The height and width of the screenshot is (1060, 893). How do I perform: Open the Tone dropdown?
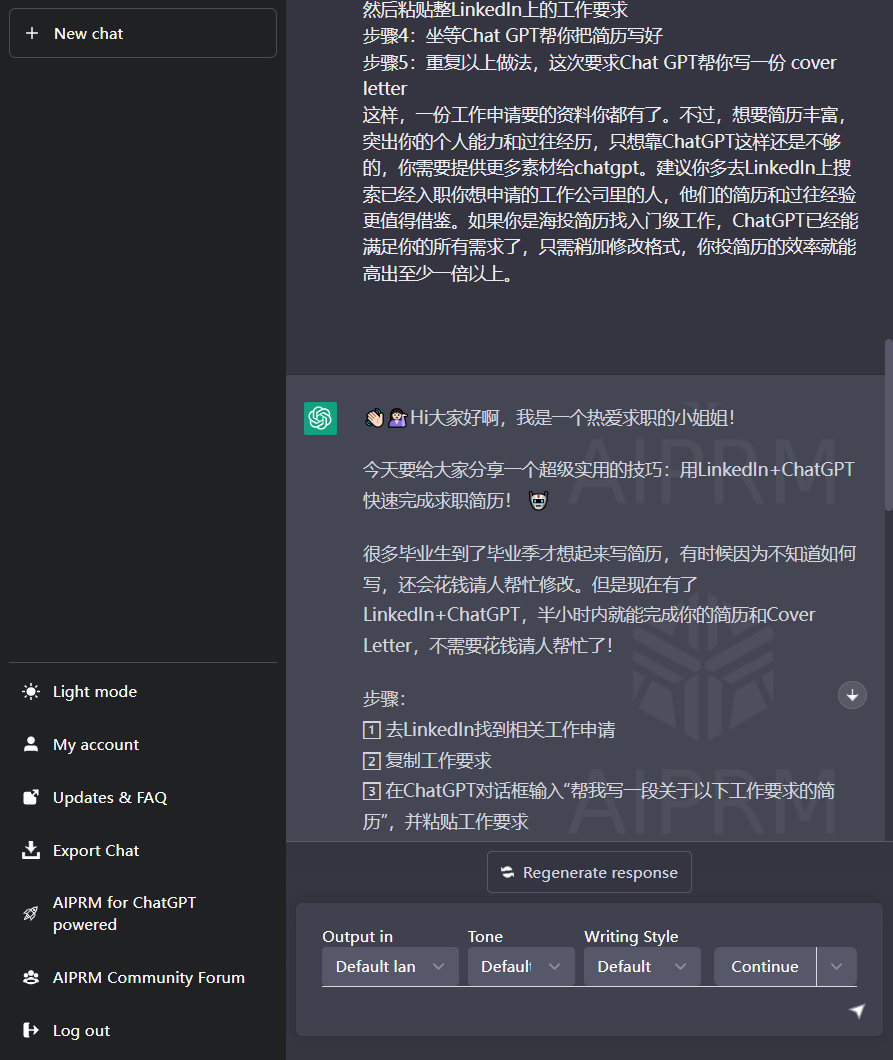(520, 966)
